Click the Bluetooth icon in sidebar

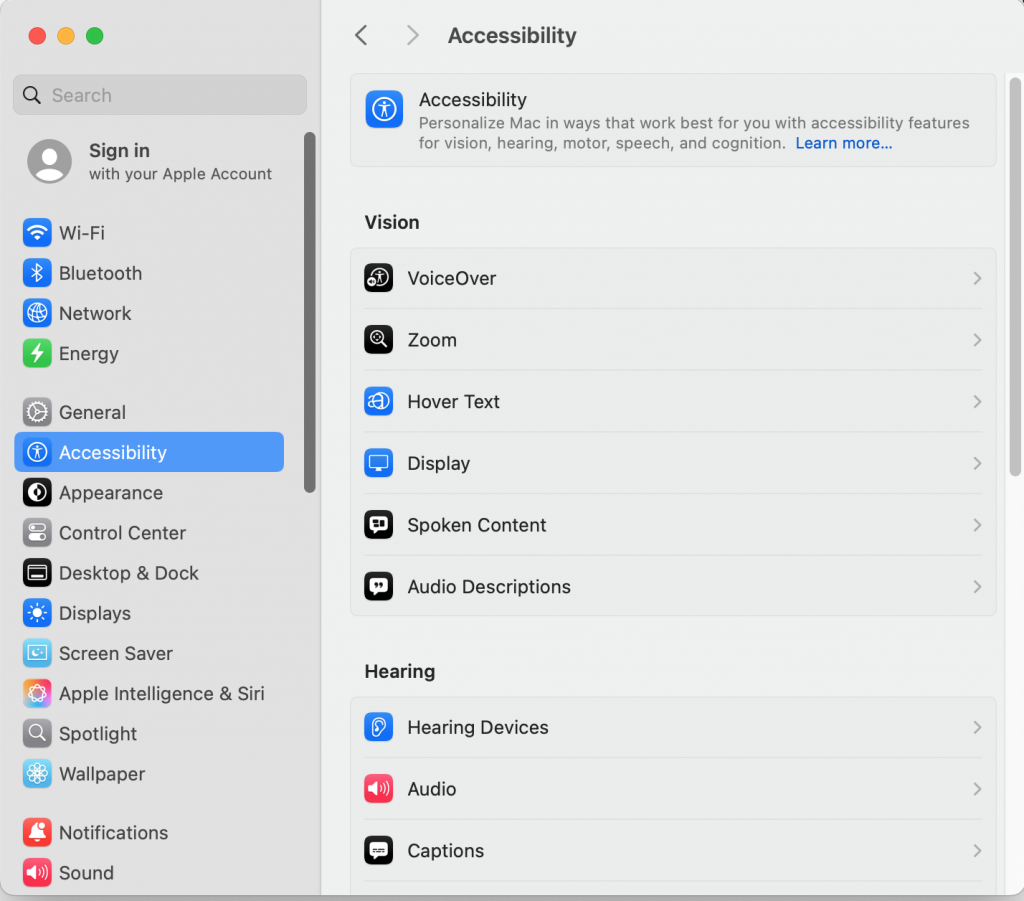(37, 273)
